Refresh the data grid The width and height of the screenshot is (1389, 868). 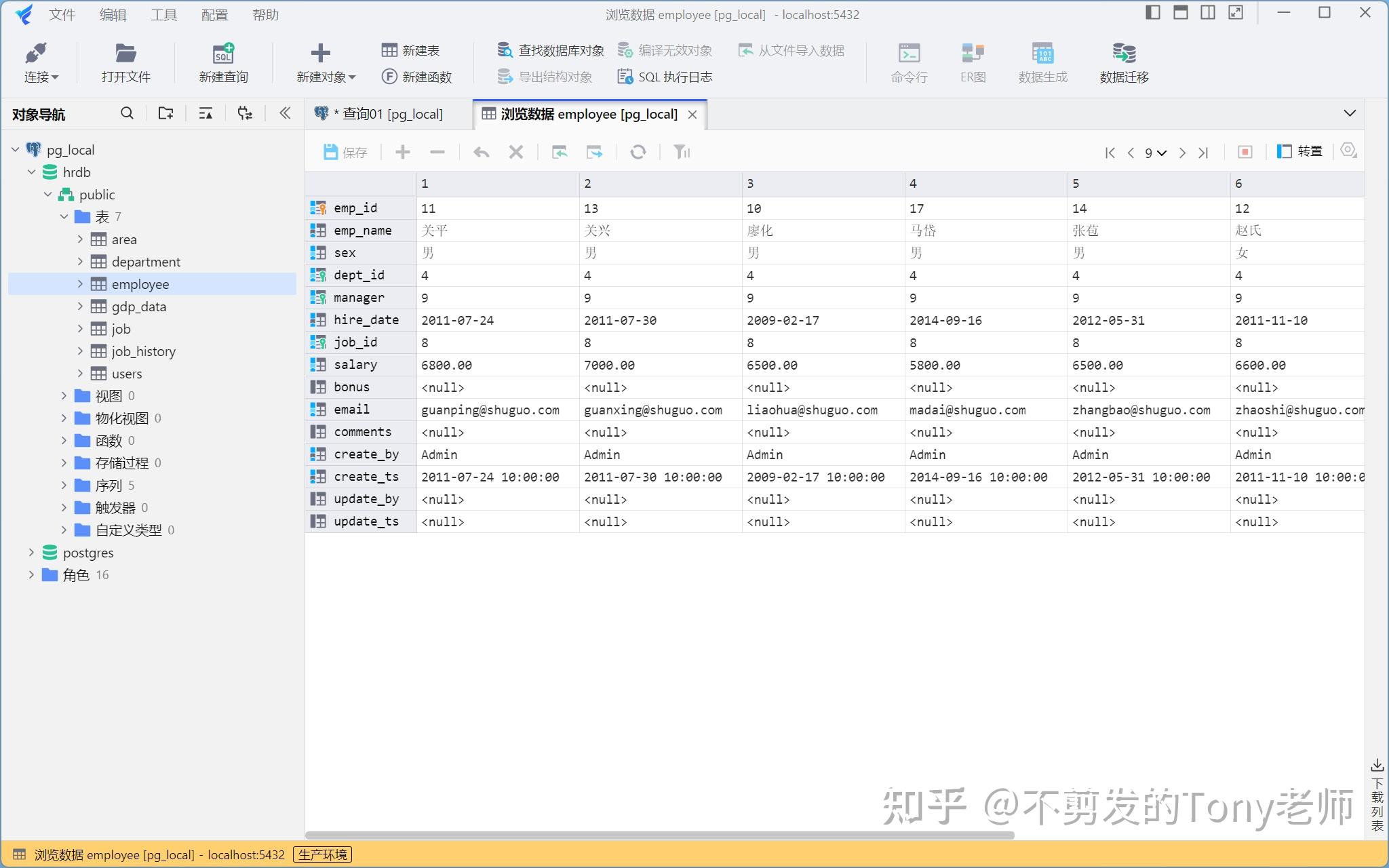click(638, 152)
